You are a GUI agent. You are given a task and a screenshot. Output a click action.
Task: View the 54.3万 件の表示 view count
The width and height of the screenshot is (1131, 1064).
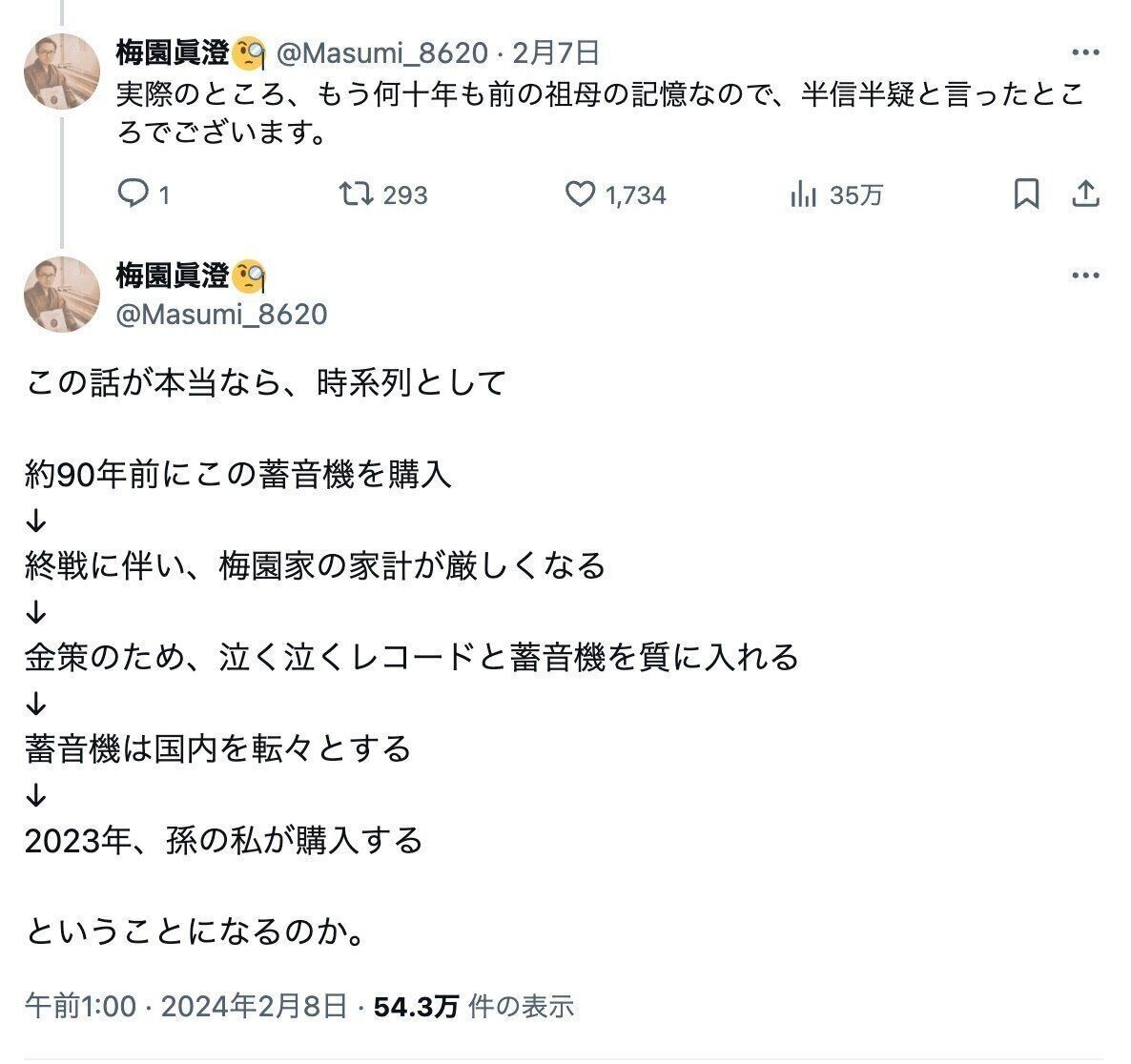[474, 1006]
